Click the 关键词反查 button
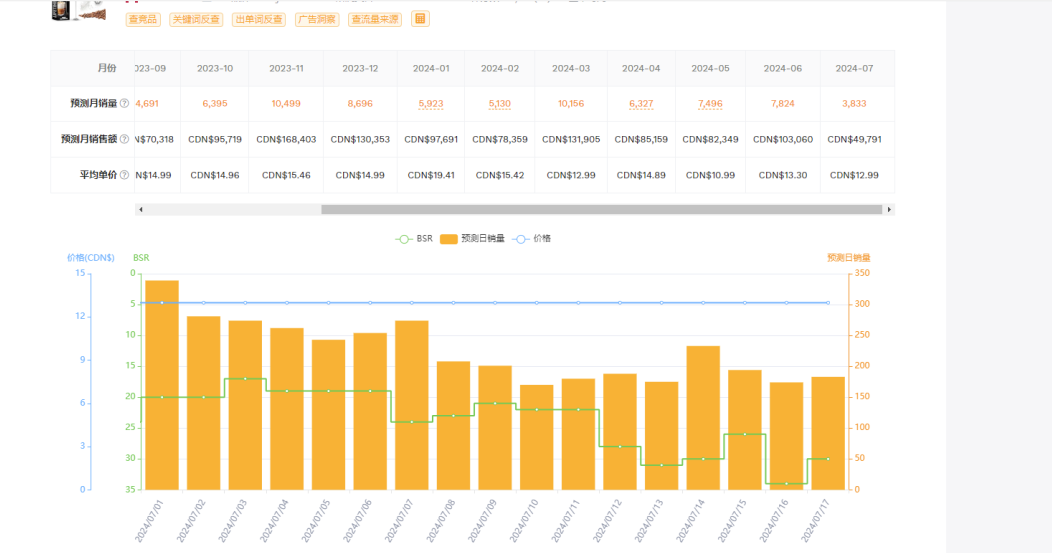 point(196,19)
